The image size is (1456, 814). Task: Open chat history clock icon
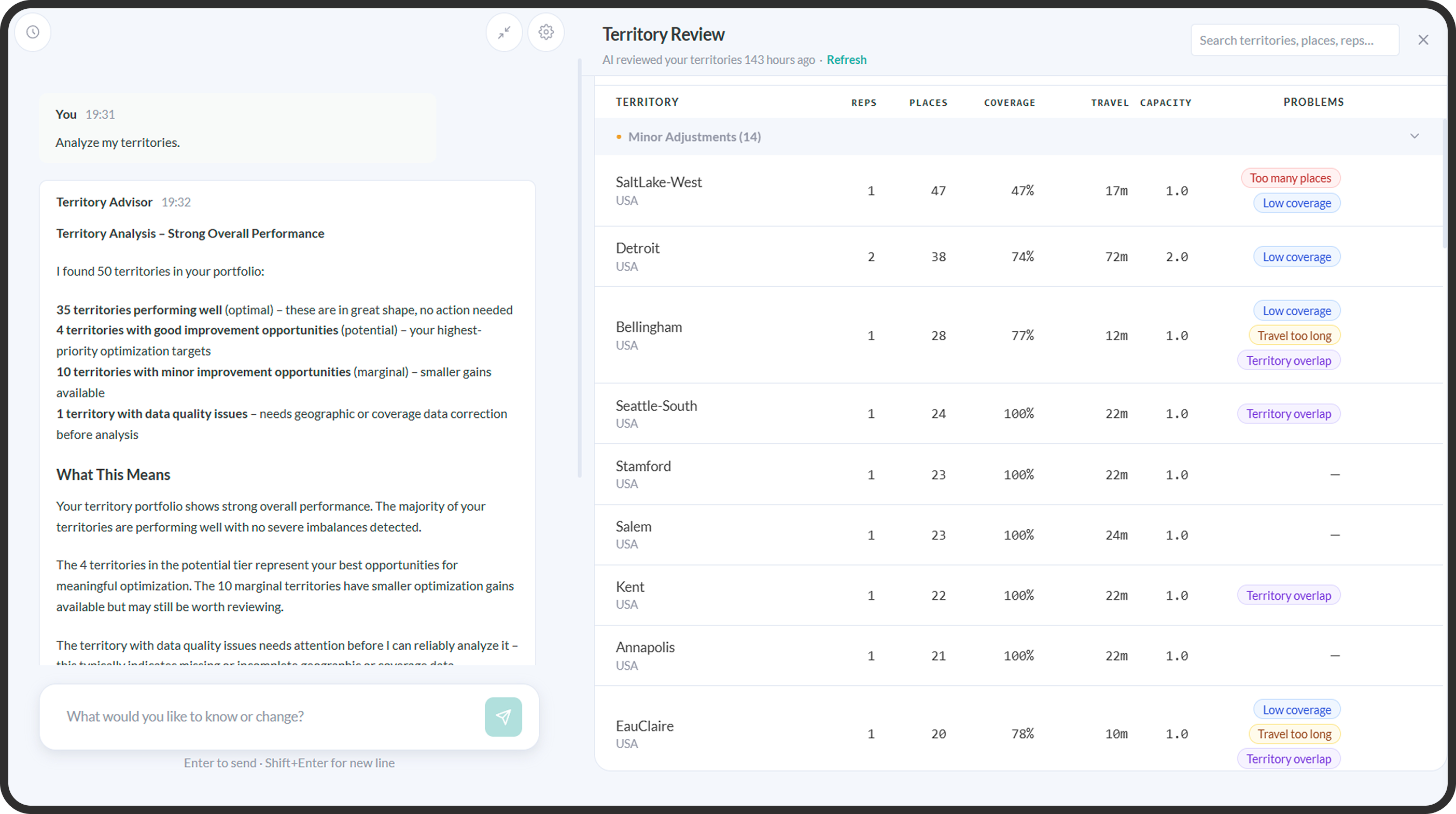33,32
